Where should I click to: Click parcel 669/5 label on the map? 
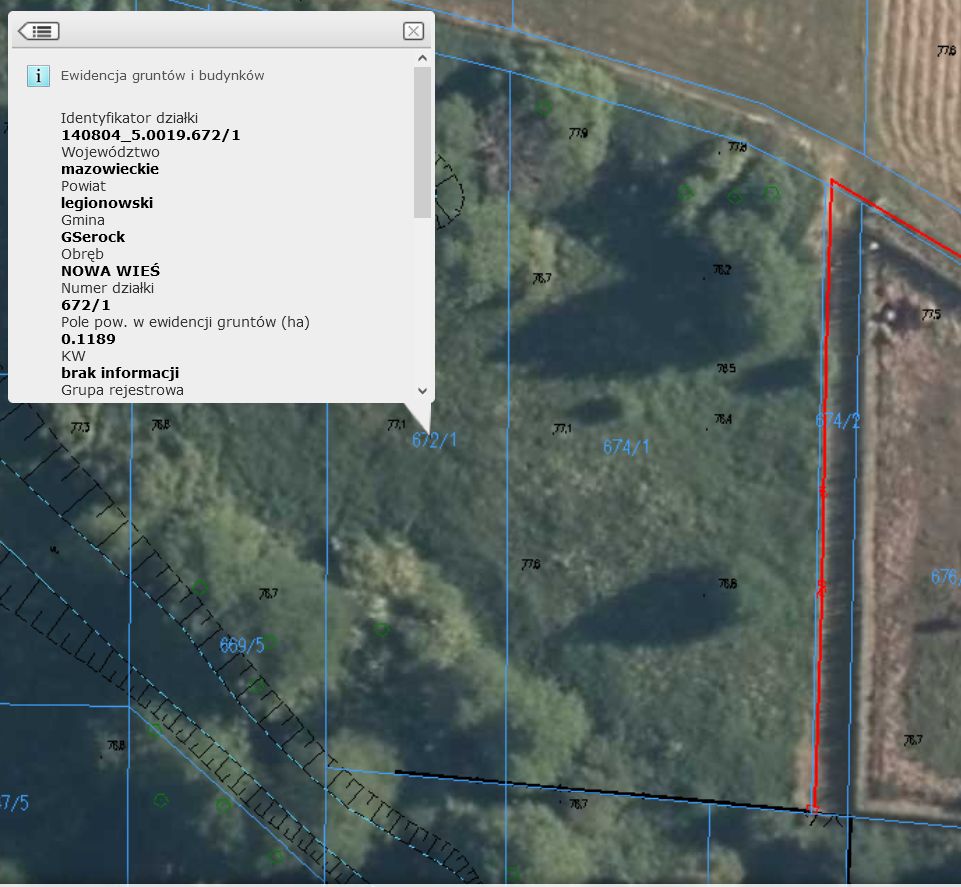point(241,646)
